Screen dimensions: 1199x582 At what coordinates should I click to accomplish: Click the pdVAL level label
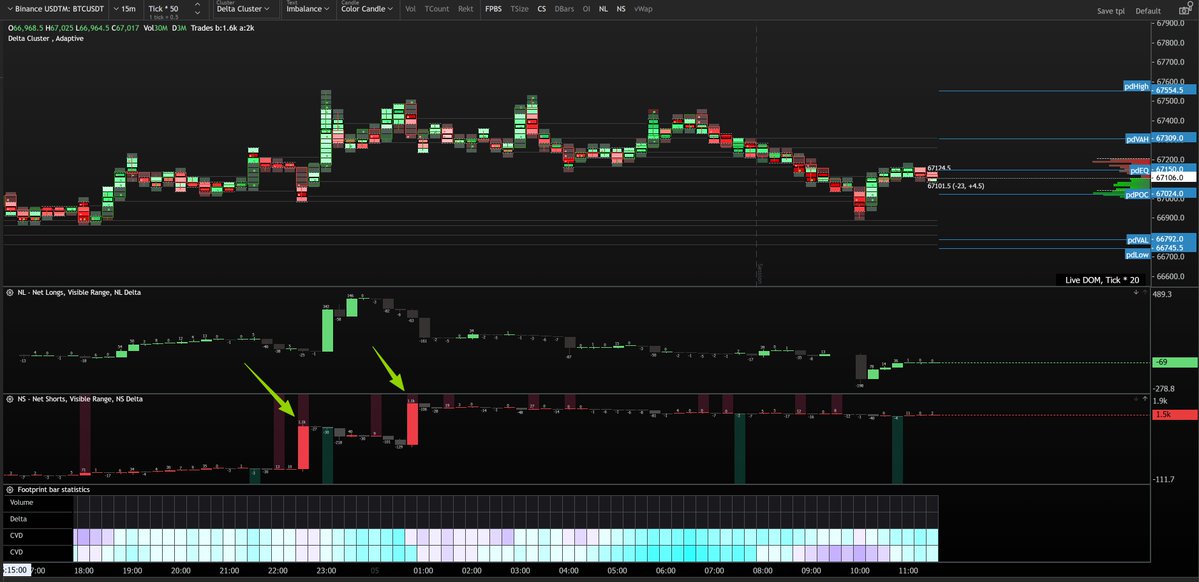1138,240
